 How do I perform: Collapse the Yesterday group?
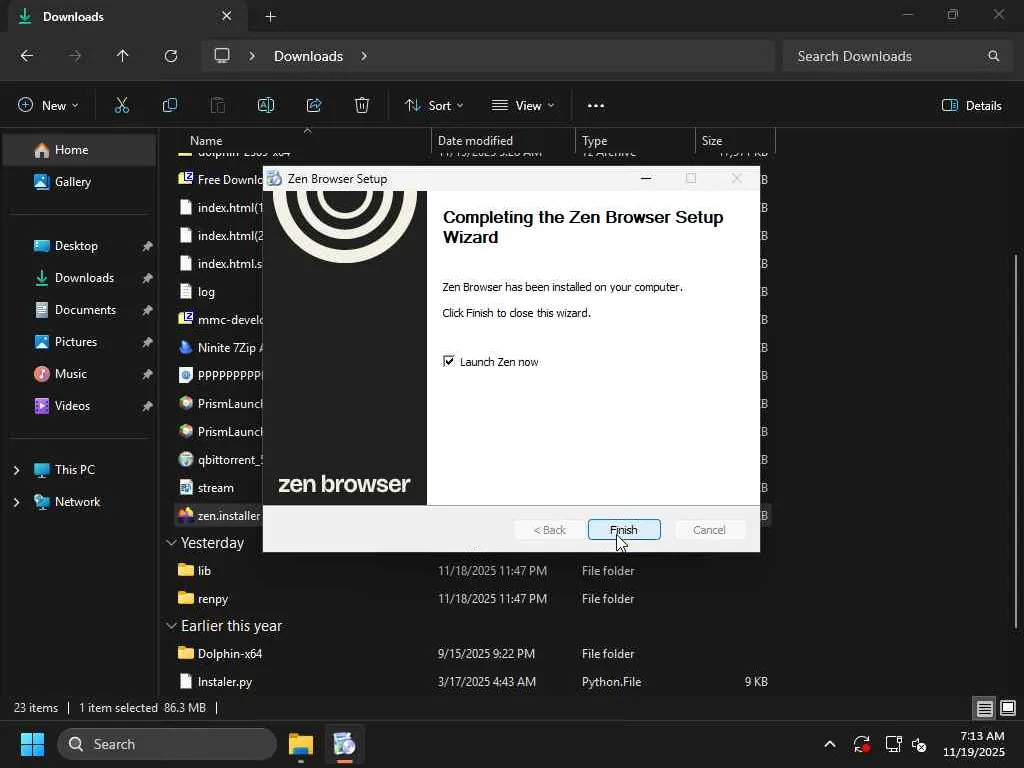171,543
